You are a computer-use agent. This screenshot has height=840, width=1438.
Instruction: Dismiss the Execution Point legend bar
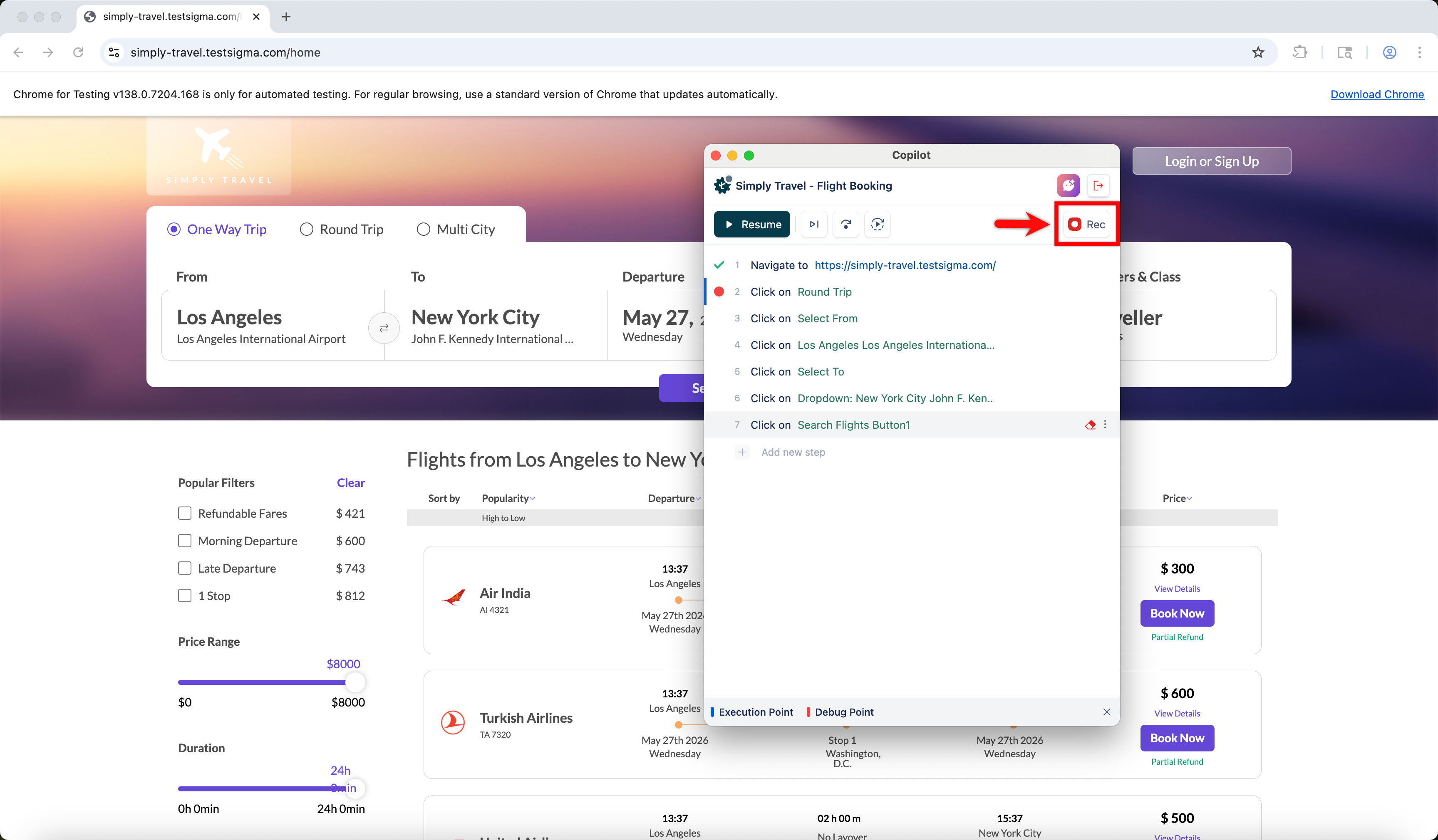[x=1106, y=712]
